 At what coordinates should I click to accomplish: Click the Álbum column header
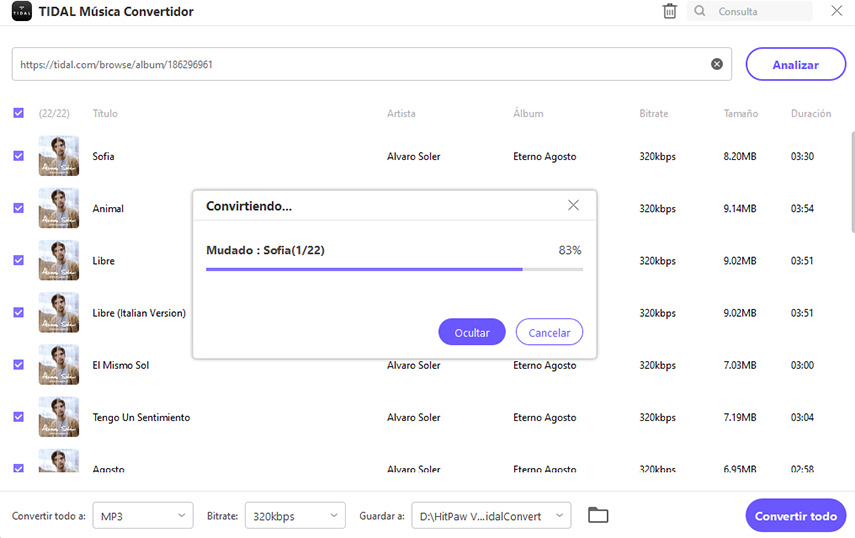(x=528, y=113)
